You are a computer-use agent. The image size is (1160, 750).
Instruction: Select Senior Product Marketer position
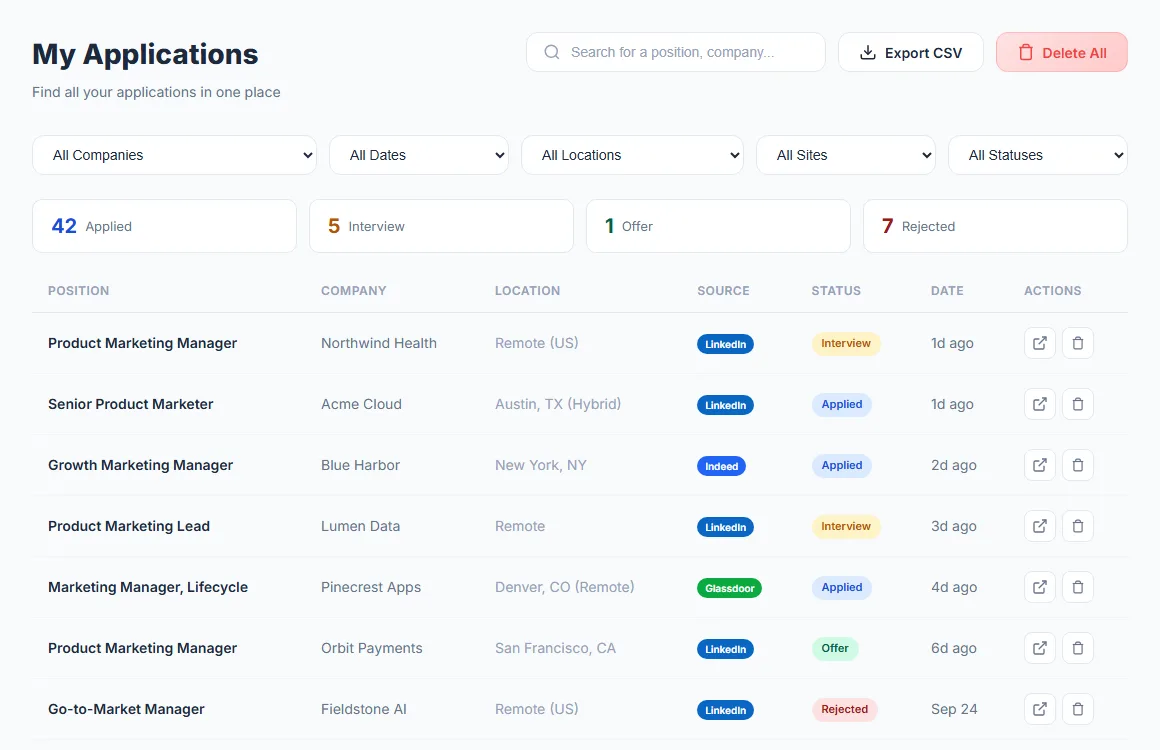(131, 404)
